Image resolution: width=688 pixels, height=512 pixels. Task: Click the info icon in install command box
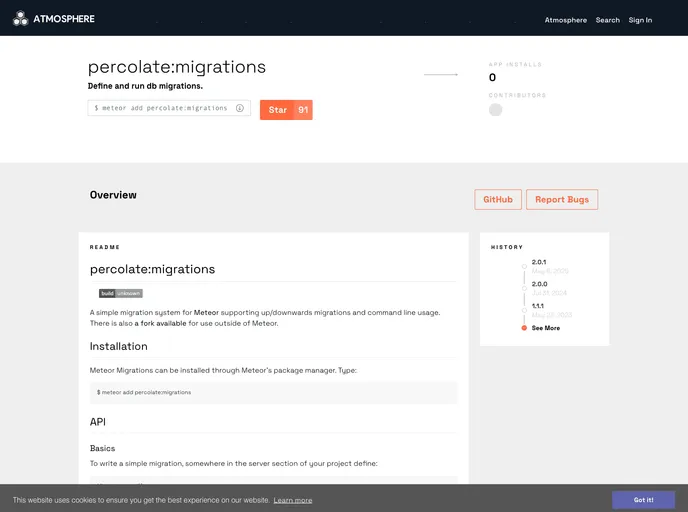pyautogui.click(x=240, y=108)
